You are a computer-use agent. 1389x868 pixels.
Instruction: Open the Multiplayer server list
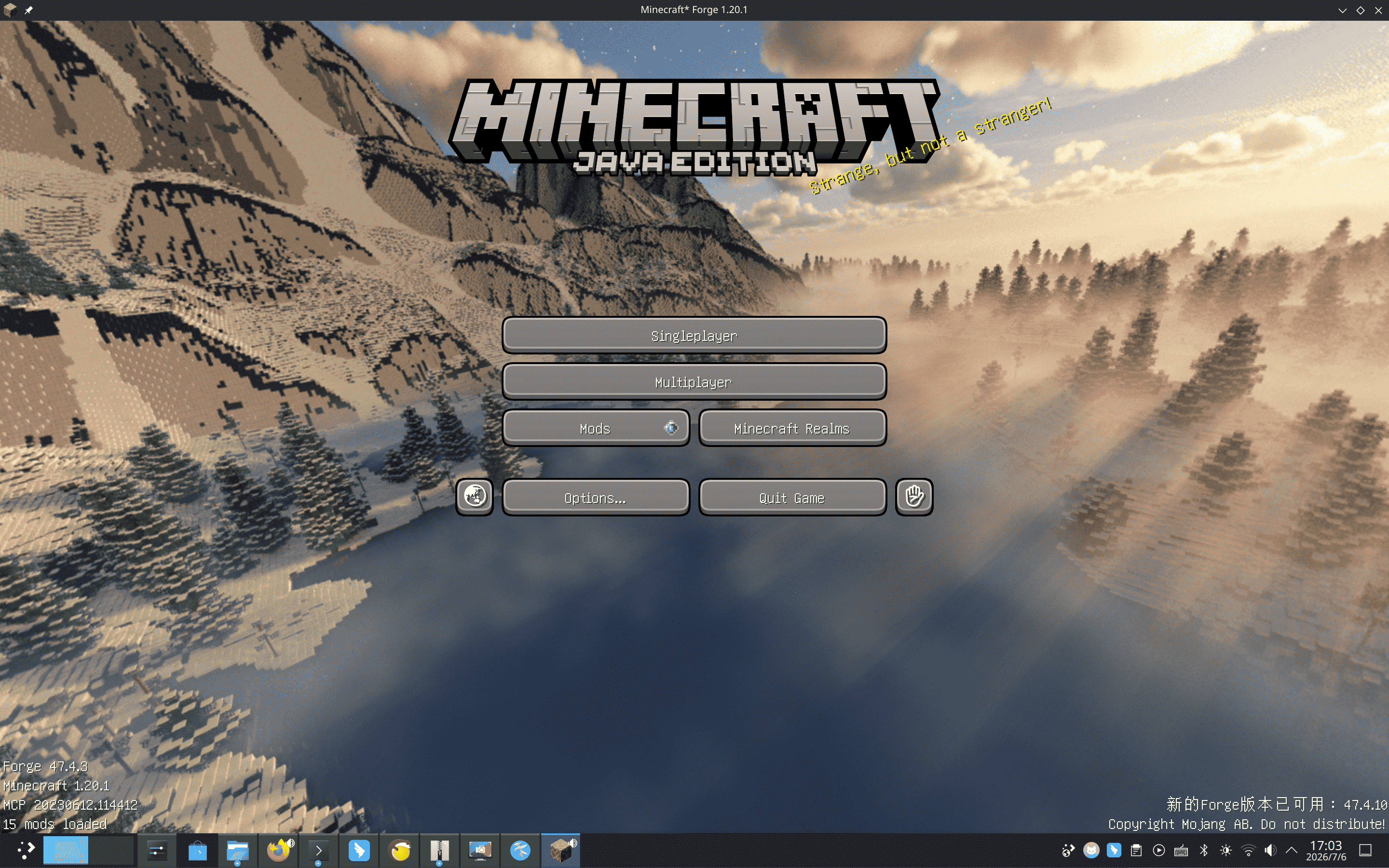(x=694, y=382)
